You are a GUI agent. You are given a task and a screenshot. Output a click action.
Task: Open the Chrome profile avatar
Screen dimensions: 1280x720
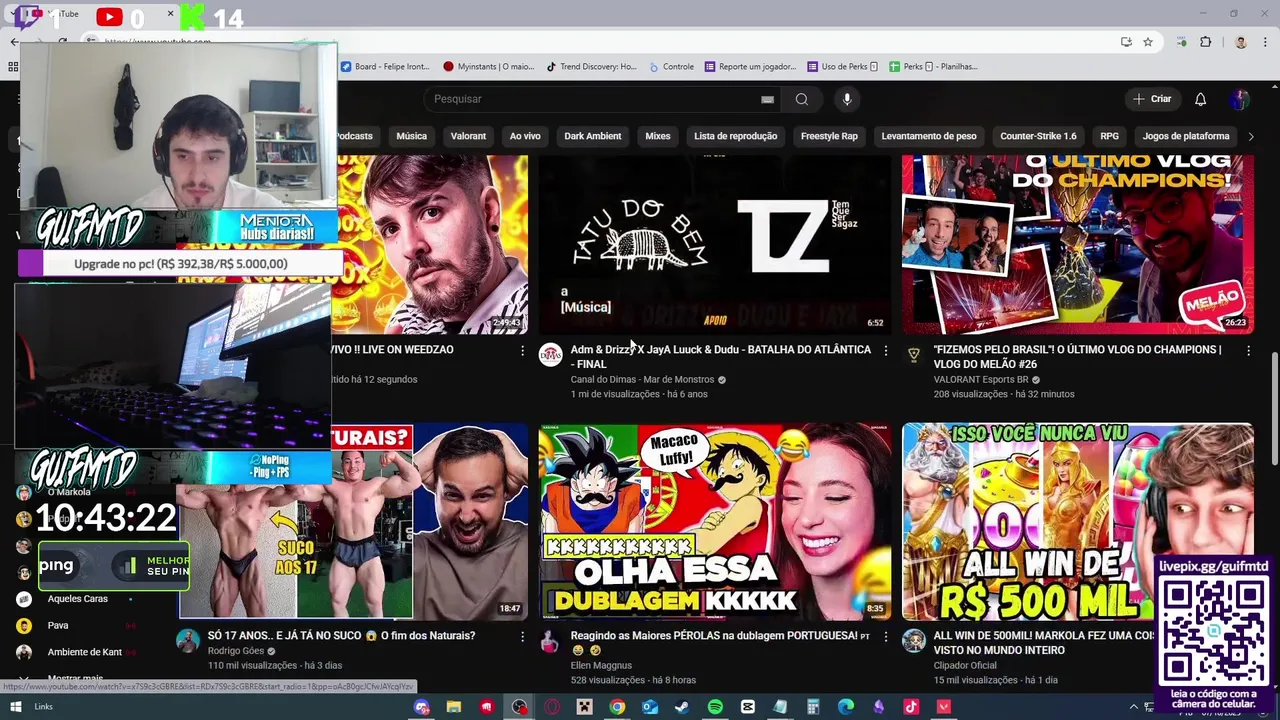point(1240,42)
